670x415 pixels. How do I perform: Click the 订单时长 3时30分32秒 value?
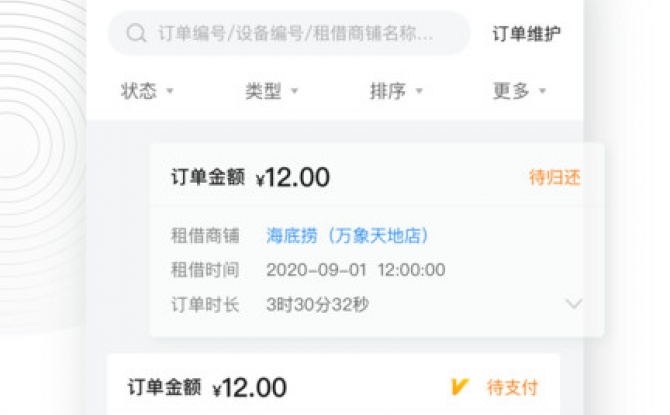[x=317, y=305]
